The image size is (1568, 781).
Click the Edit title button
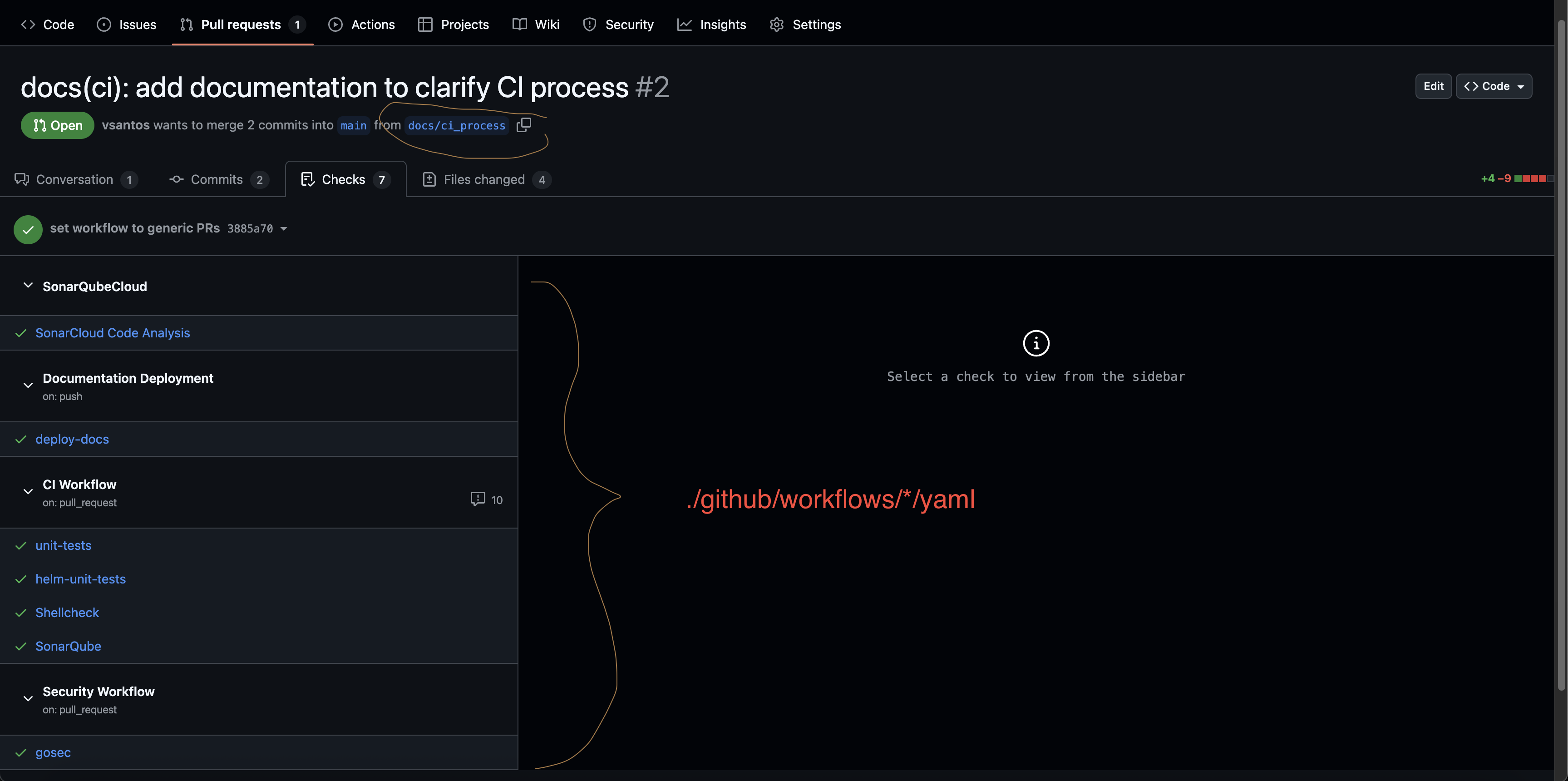coord(1433,86)
